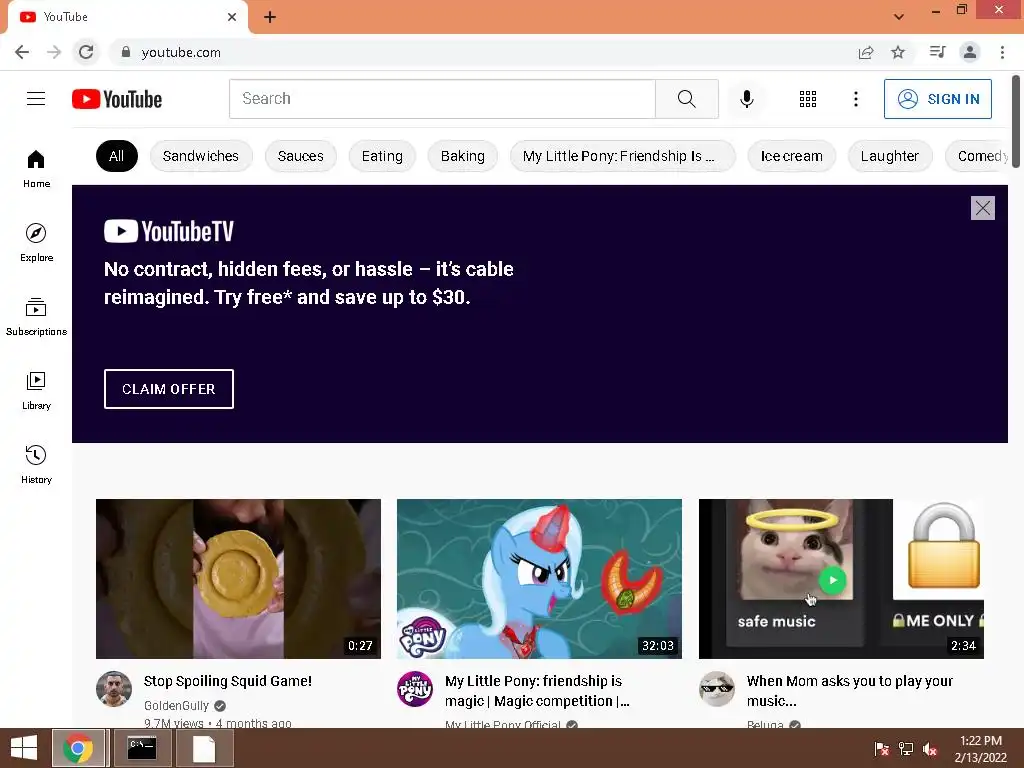This screenshot has width=1024, height=768.
Task: Select the Ice cream filter chip
Action: point(792,156)
